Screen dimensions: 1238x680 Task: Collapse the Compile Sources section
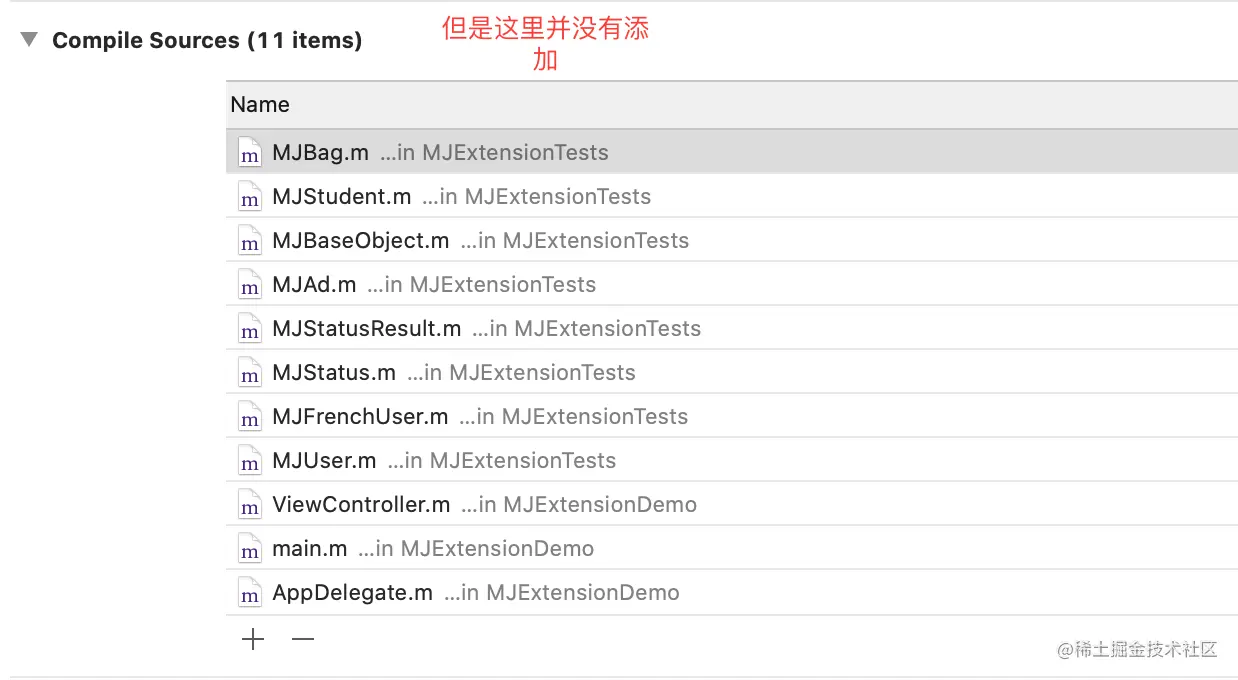[x=30, y=40]
